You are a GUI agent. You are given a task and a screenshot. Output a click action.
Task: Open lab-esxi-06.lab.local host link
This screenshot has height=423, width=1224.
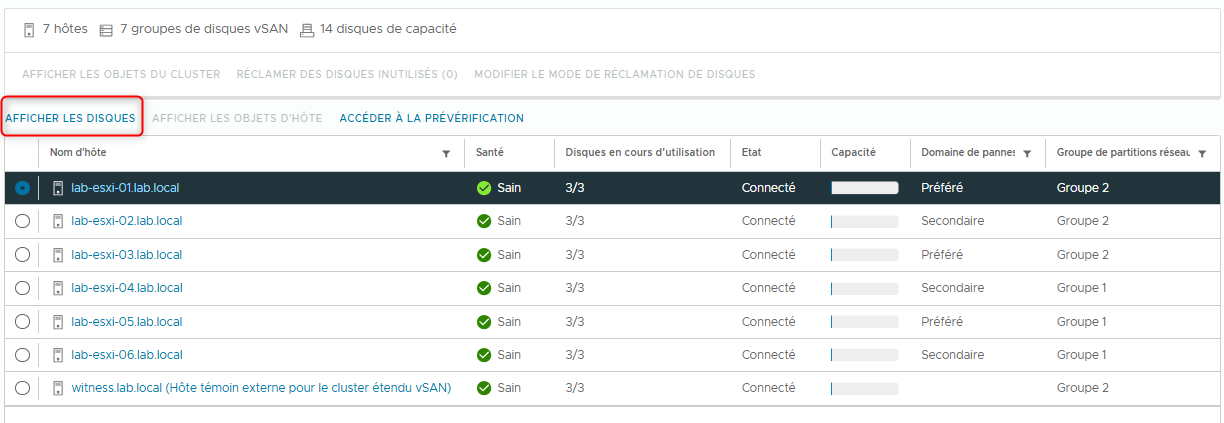coord(126,355)
